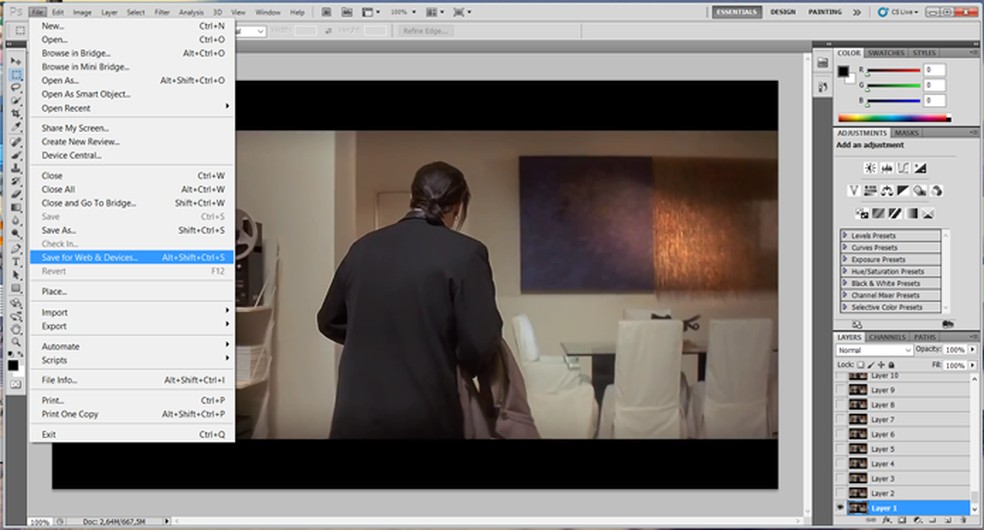Add a Brightness/Contrast adjustment
The image size is (984, 530).
click(x=870, y=167)
